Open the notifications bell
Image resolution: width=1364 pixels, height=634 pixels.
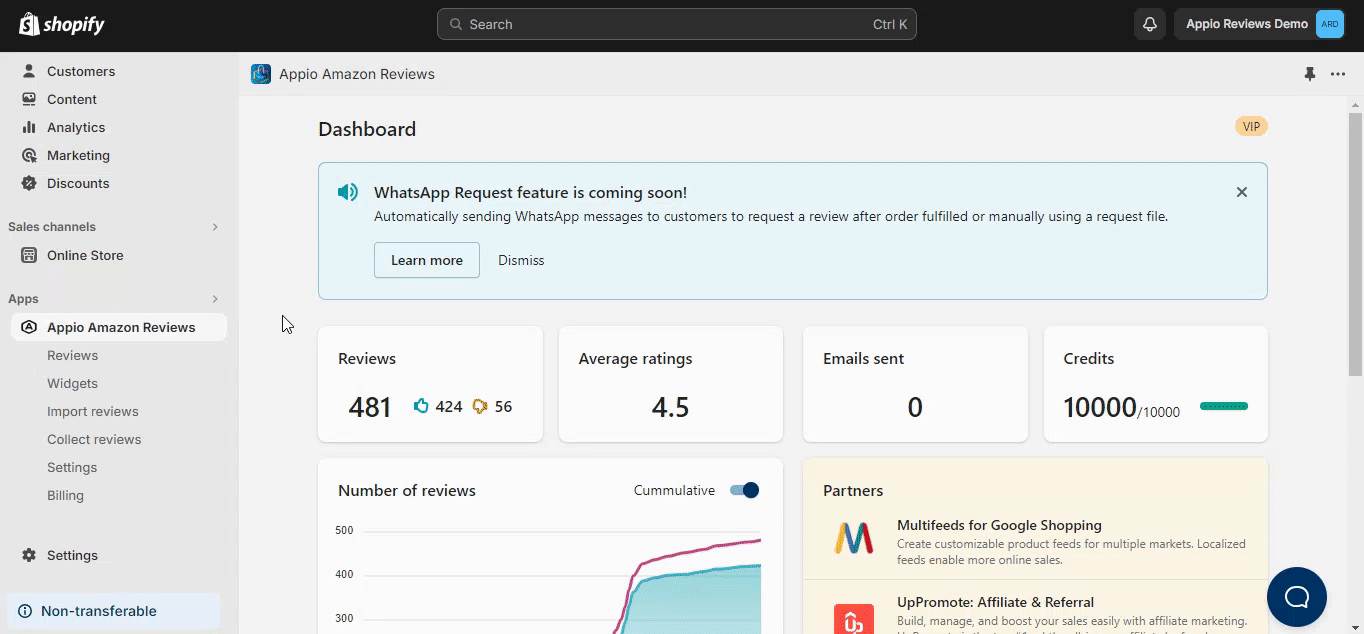coord(1150,24)
